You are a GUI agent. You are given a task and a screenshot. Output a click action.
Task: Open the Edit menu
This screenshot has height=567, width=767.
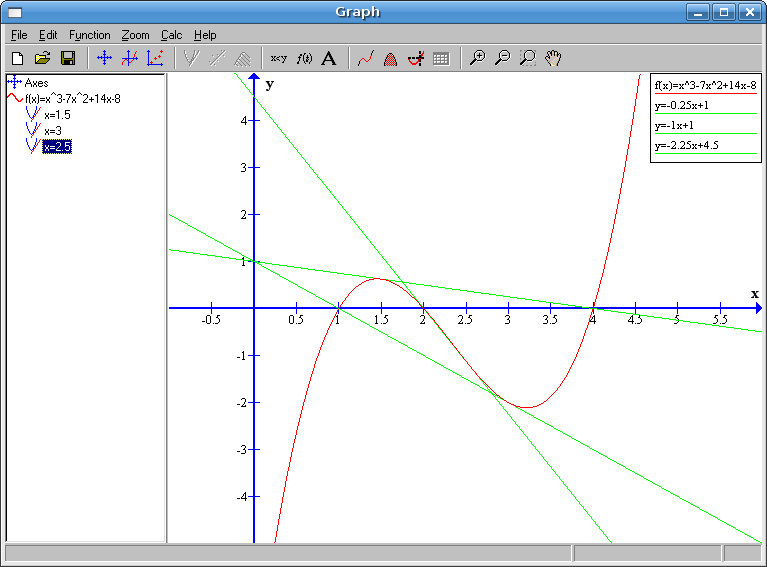(48, 35)
